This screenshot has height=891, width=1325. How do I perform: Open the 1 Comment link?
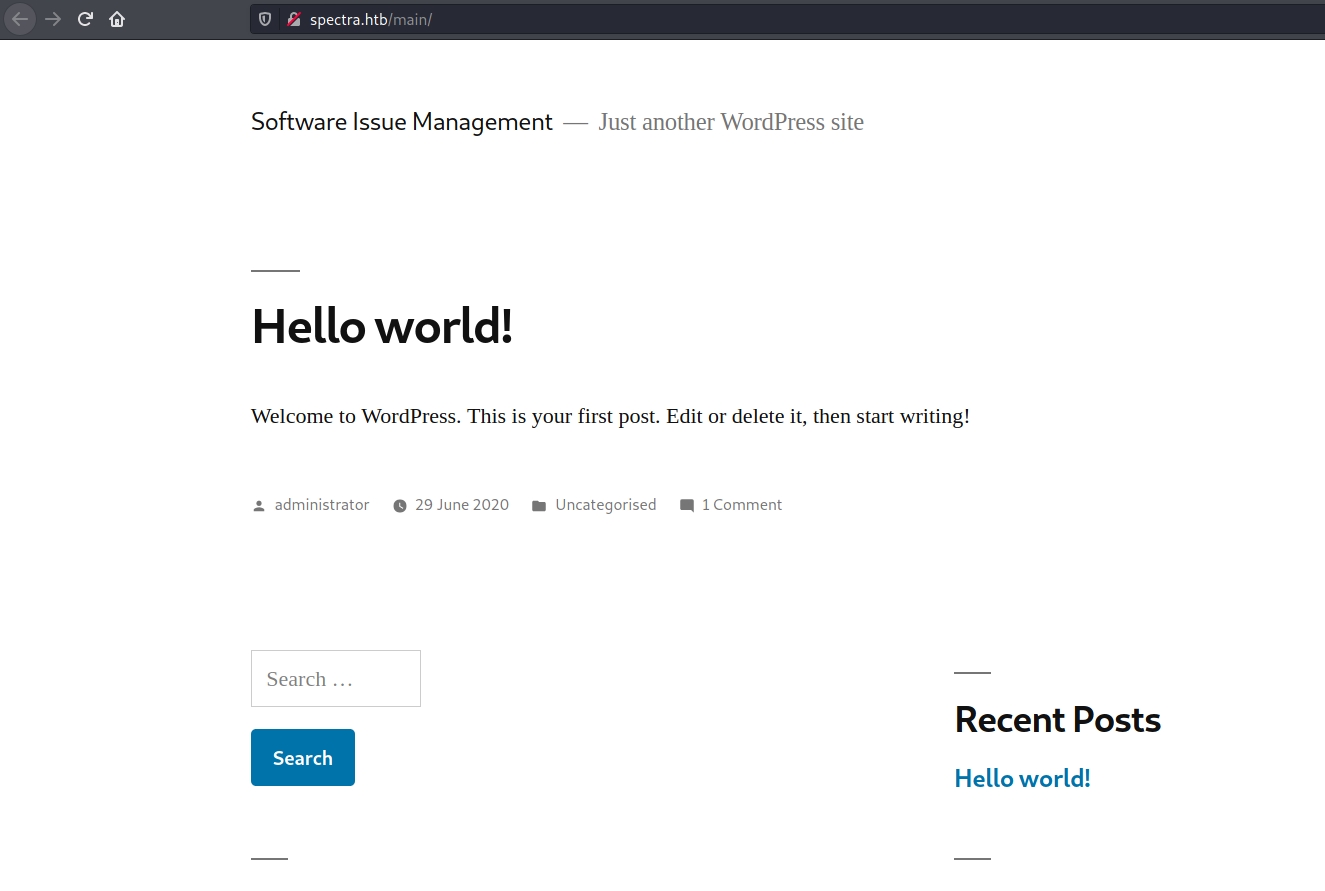[x=741, y=505]
